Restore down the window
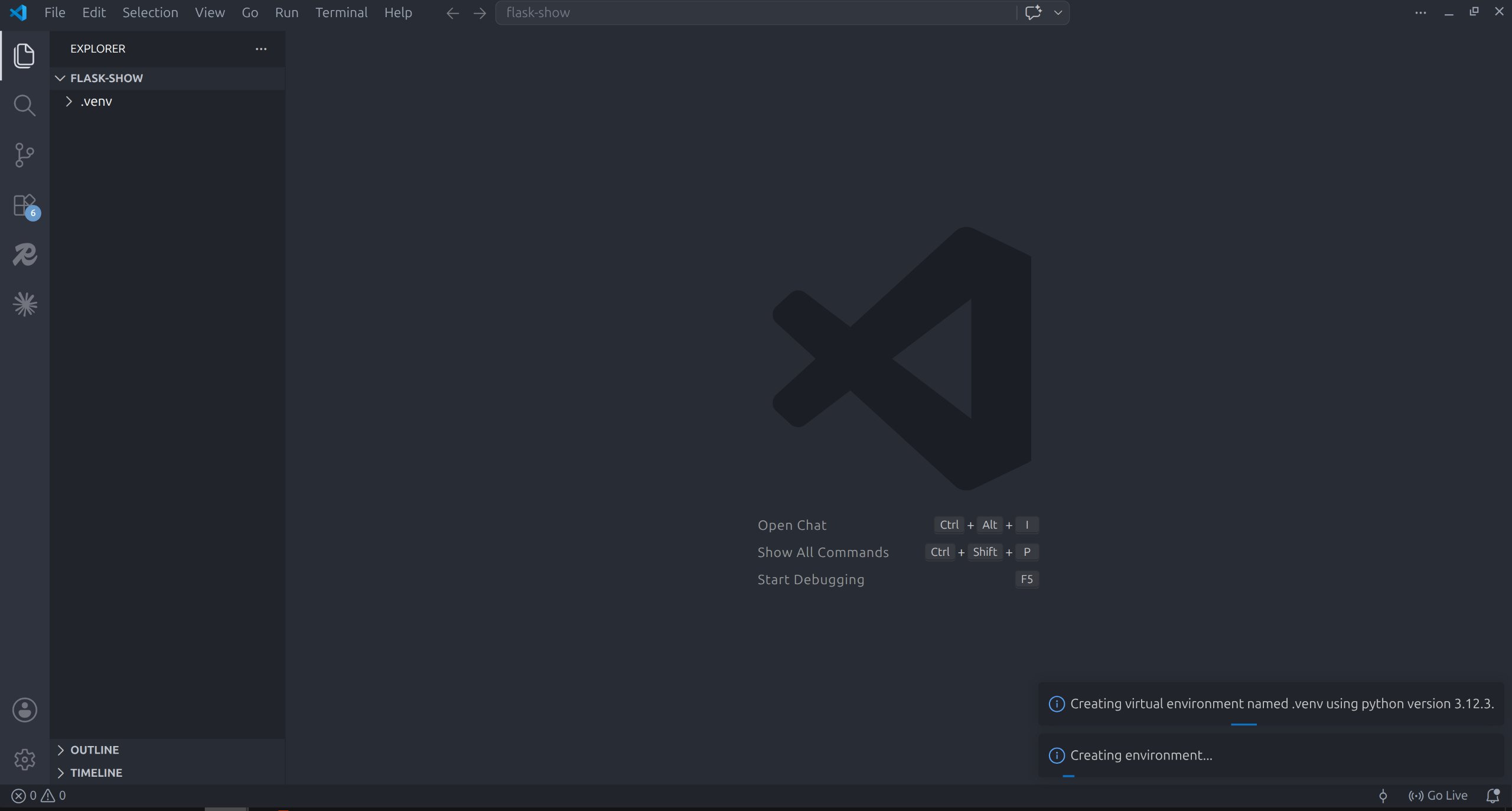The height and width of the screenshot is (811, 1512). point(1474,12)
